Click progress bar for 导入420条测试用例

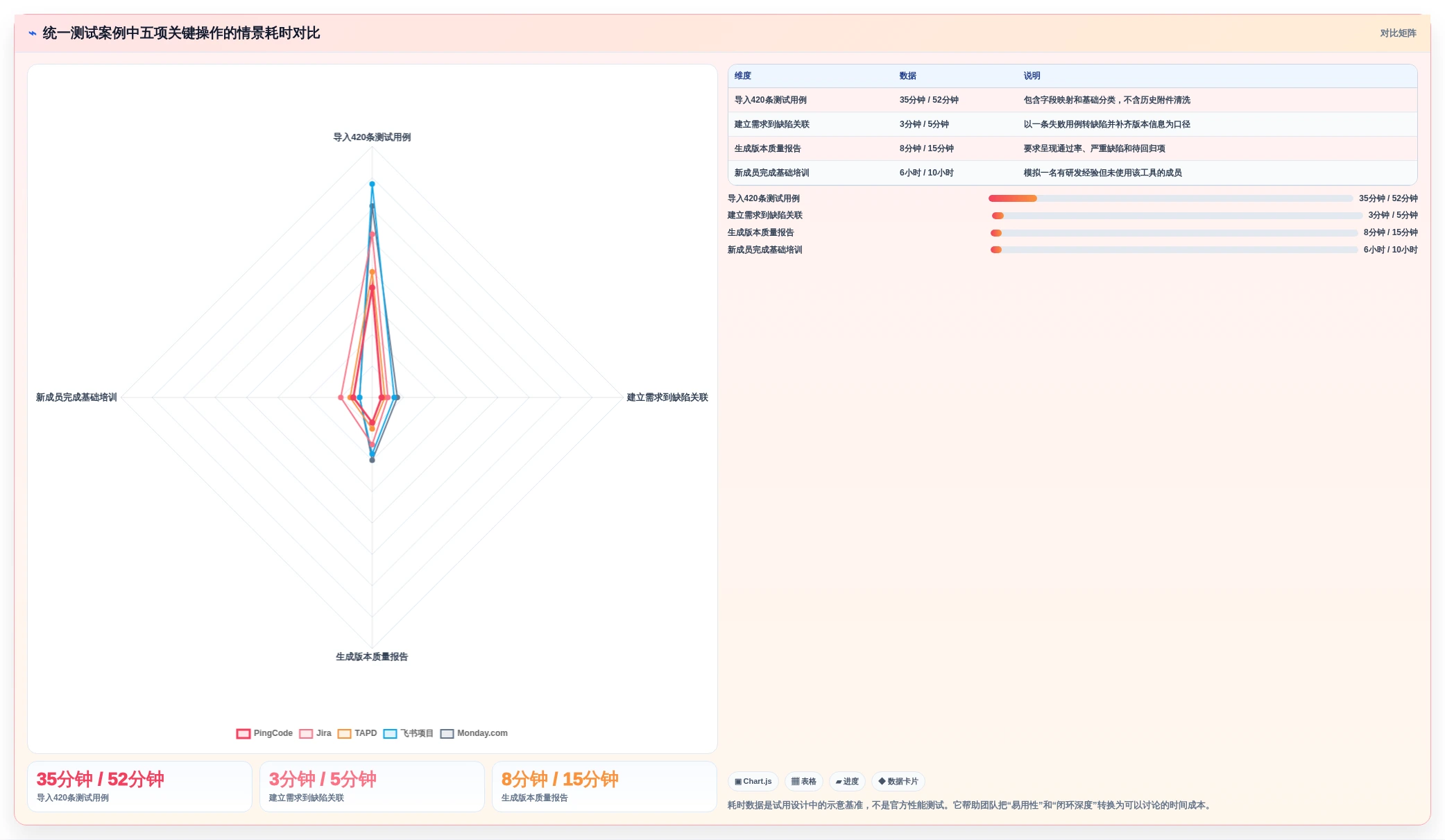[1170, 199]
